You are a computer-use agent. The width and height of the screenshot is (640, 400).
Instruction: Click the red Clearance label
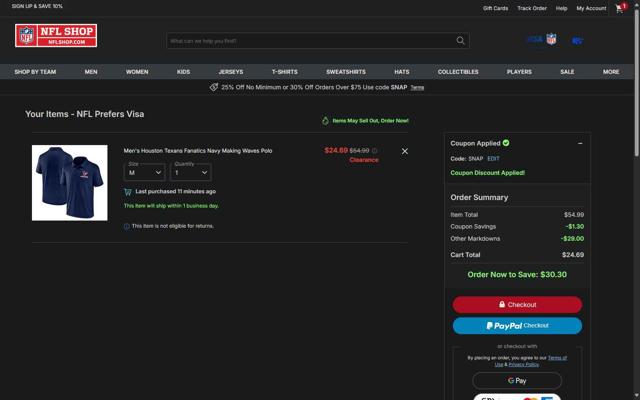click(x=364, y=160)
